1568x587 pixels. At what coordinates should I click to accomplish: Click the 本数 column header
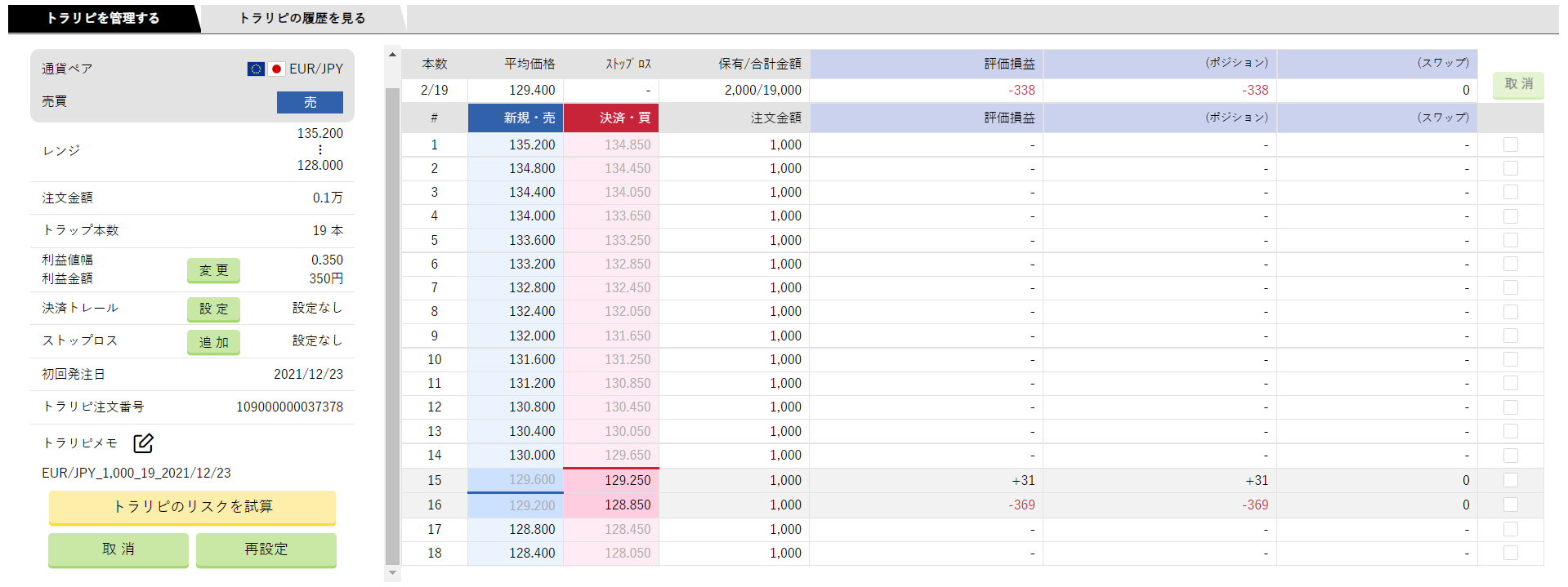pyautogui.click(x=435, y=64)
